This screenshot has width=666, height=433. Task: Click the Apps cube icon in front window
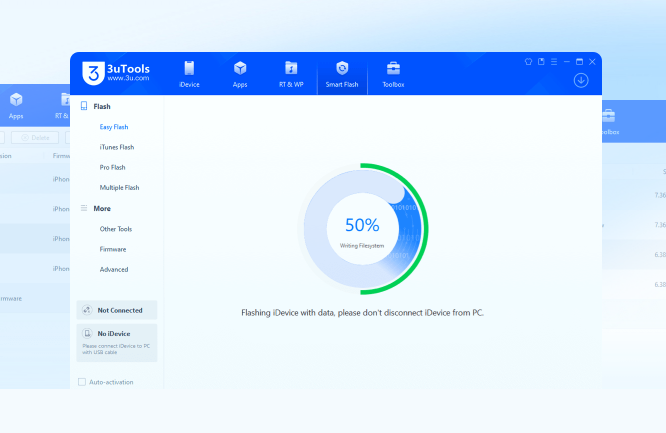coord(240,68)
